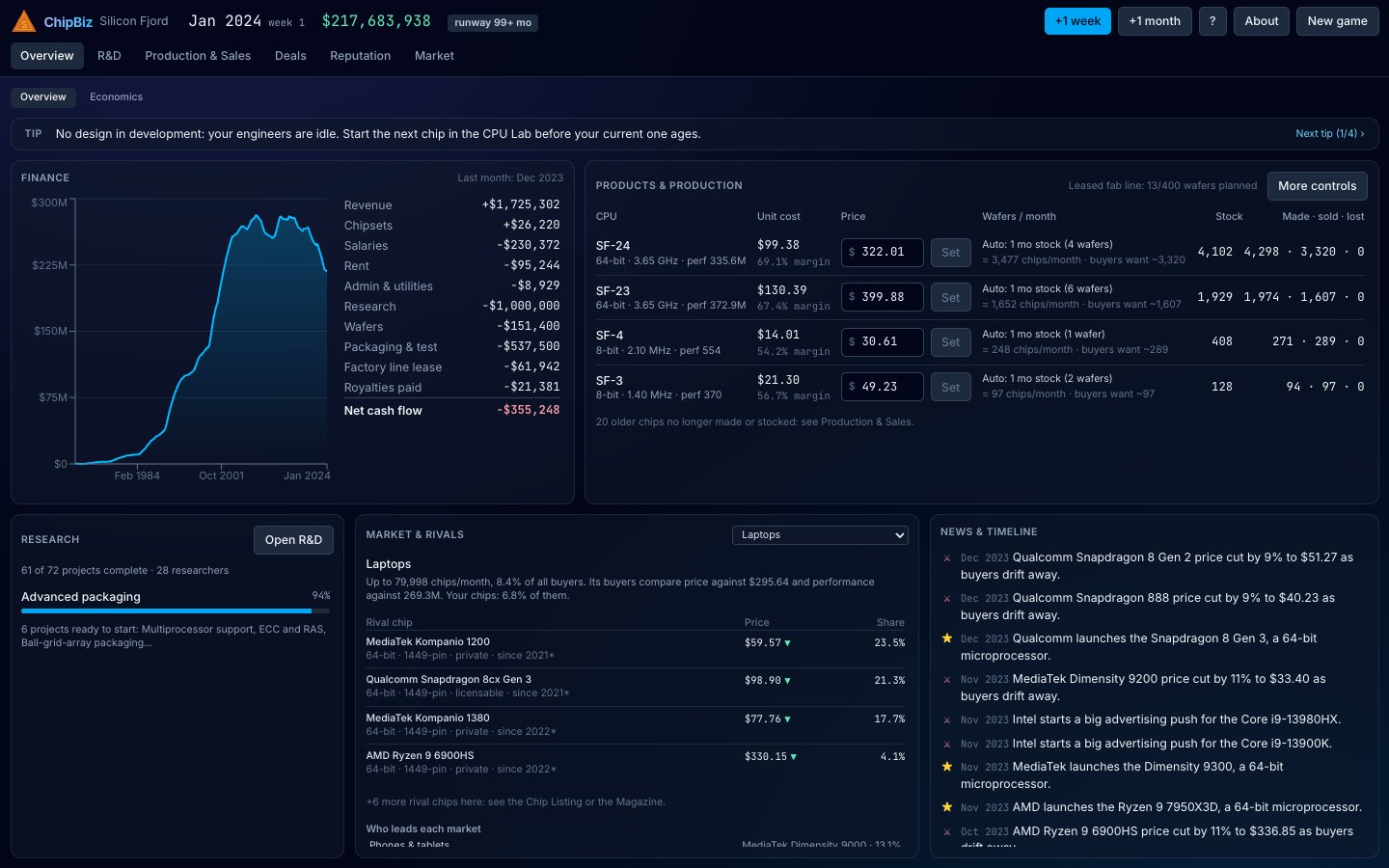Select the Overview sub-tab
The width and height of the screenshot is (1389, 868).
(x=43, y=97)
